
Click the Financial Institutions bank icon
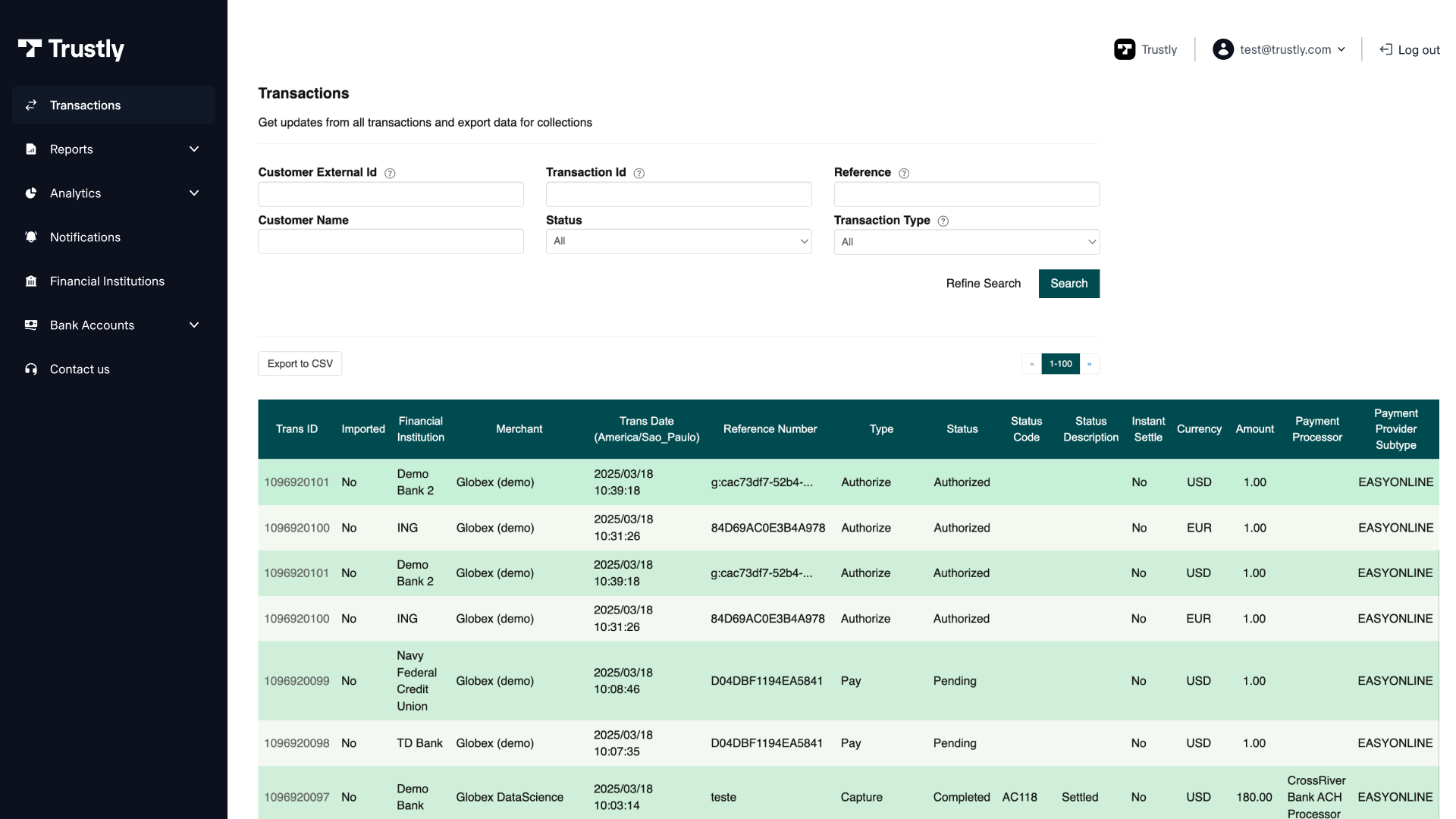click(x=31, y=281)
